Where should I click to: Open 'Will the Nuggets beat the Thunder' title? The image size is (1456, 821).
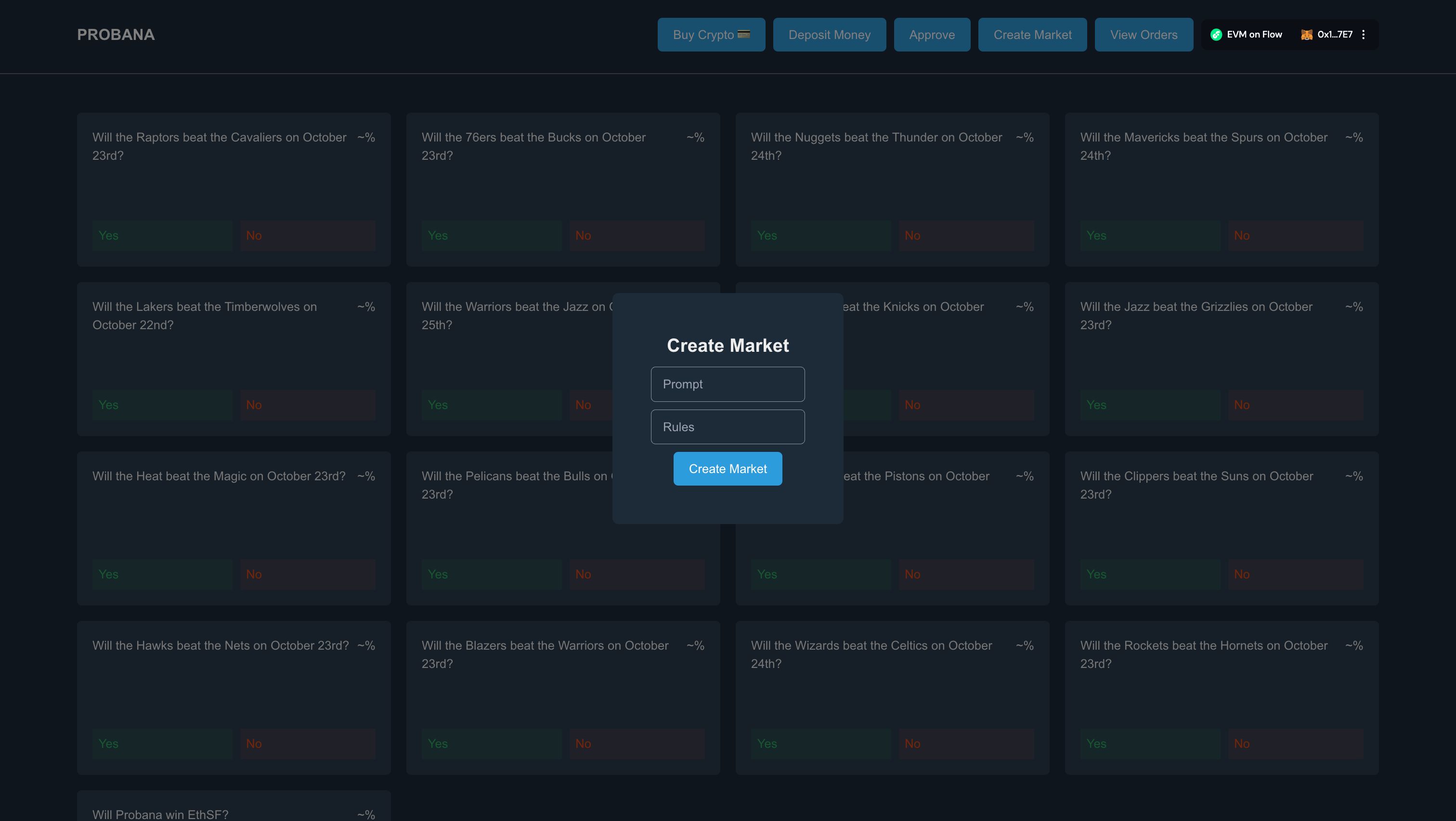coord(877,146)
